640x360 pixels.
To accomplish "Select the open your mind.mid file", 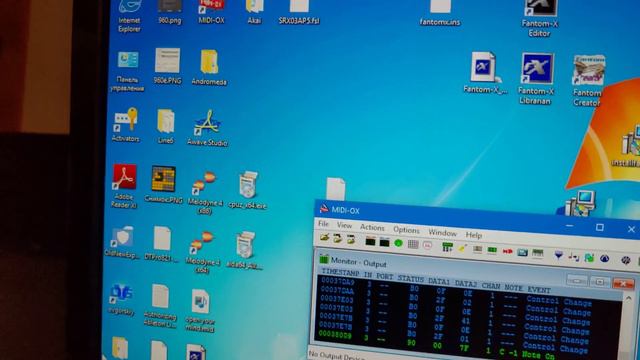I will [x=200, y=310].
